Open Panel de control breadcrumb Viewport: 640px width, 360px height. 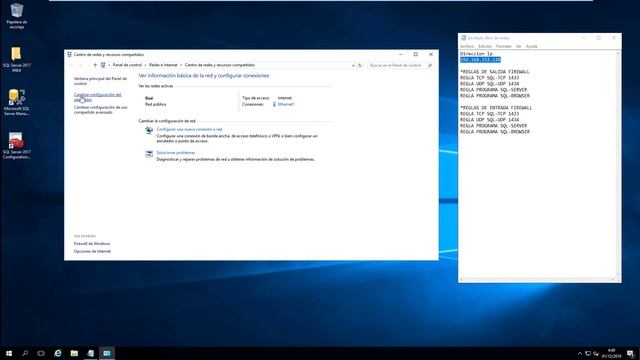coord(127,65)
